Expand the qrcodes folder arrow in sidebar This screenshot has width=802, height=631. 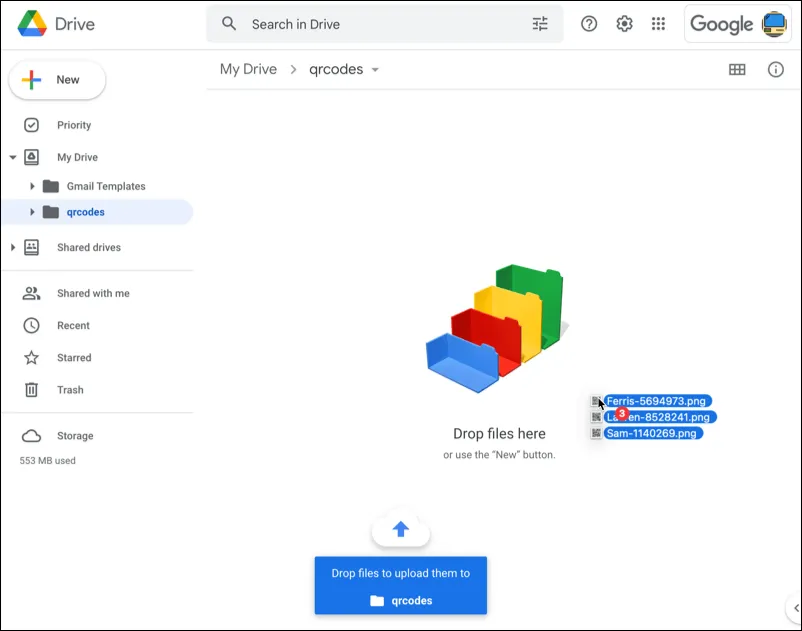[32, 212]
